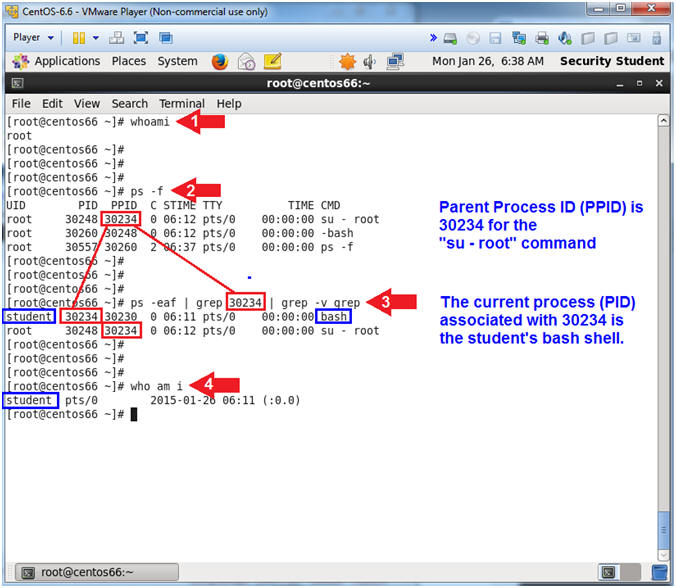Open the Search menu in terminal
Image resolution: width=676 pixels, height=588 pixels.
click(x=129, y=103)
